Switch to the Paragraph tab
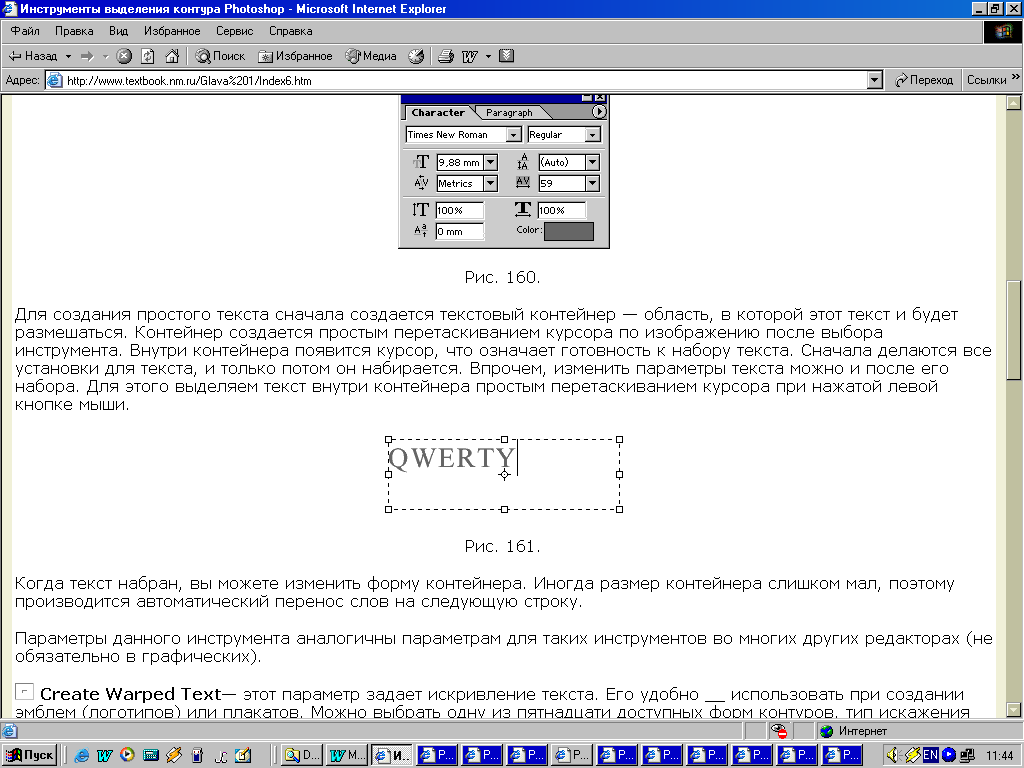This screenshot has height=768, width=1024. (509, 112)
